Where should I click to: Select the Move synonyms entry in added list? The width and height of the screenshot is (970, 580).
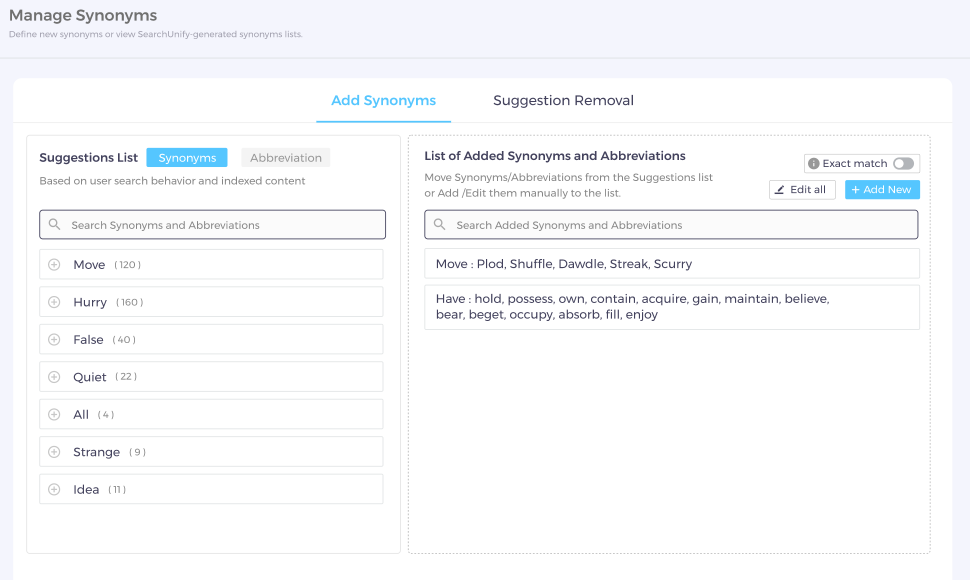pos(671,264)
